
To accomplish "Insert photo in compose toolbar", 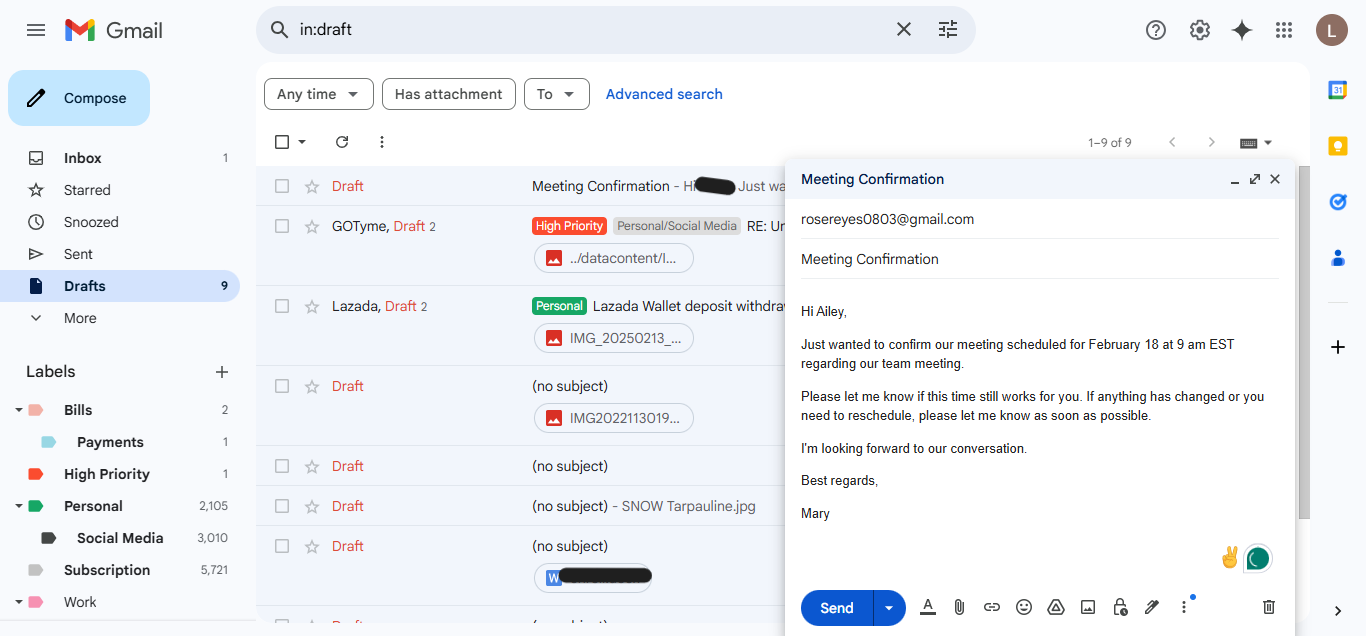I will pos(1088,607).
